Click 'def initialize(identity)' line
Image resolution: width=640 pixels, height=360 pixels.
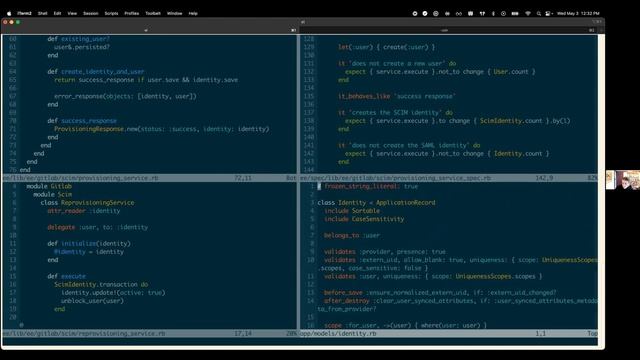click(89, 244)
